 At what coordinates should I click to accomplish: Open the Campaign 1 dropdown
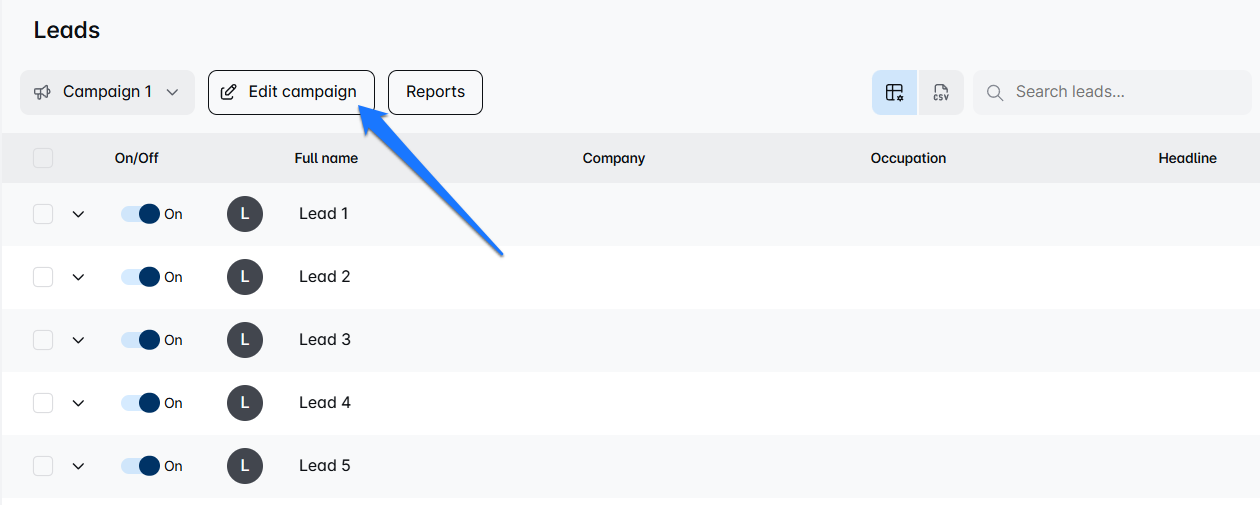point(107,92)
